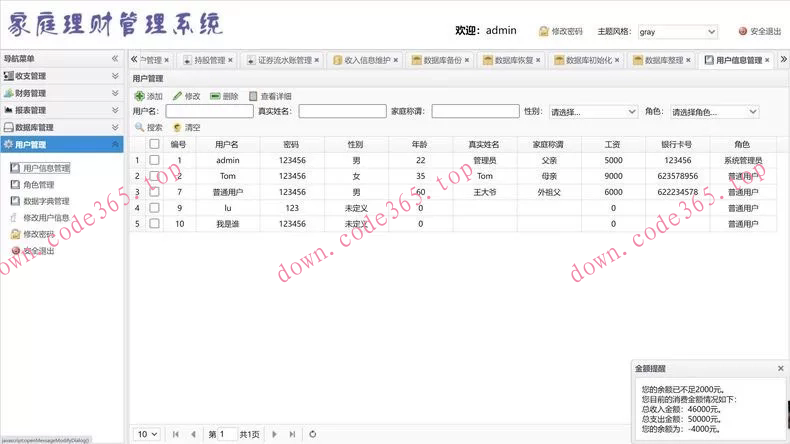Image resolution: width=790 pixels, height=444 pixels.
Task: Click the 用户名 search input field
Action: [210, 111]
